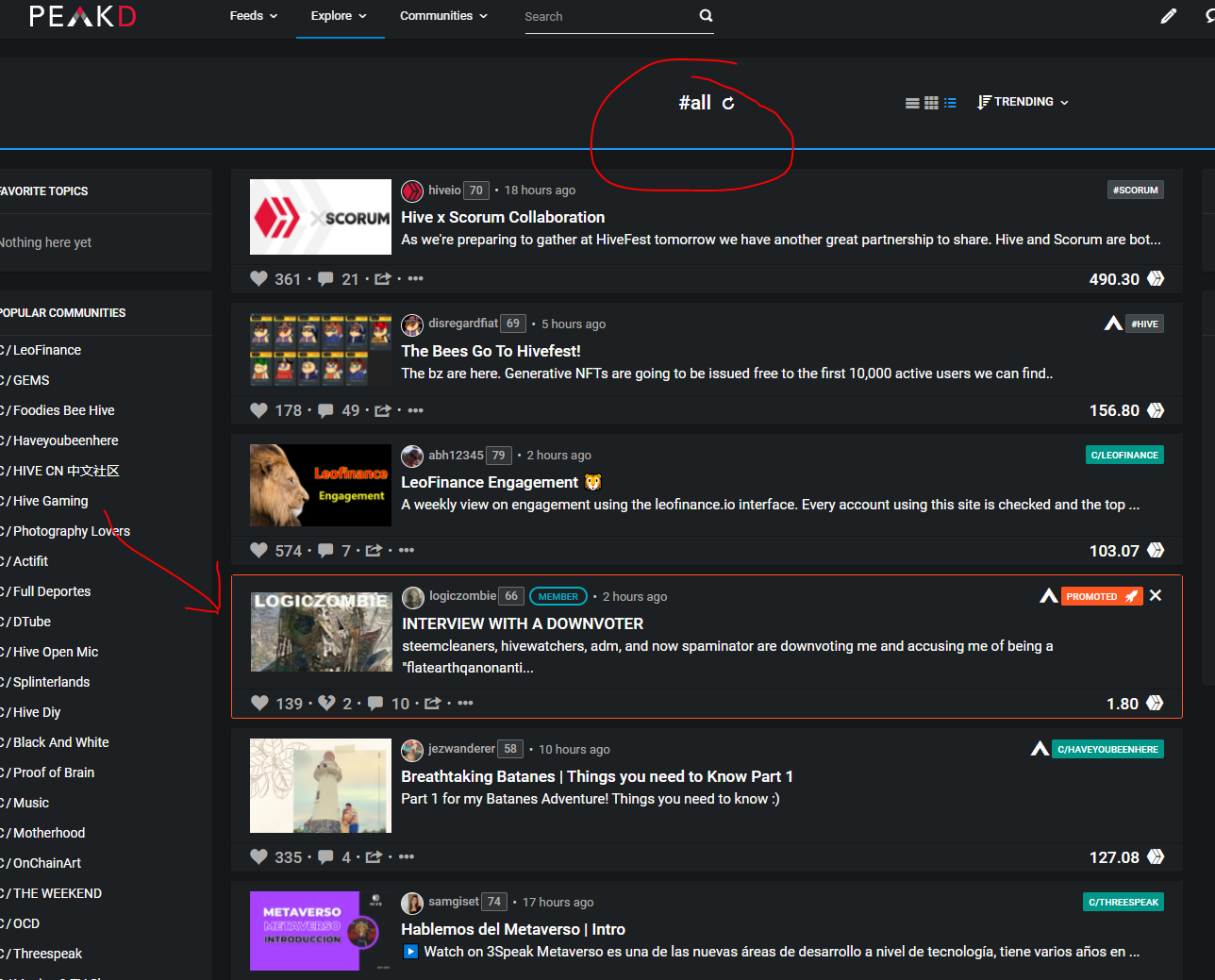Open Scorum post thumbnail
The height and width of the screenshot is (980, 1215).
[321, 217]
